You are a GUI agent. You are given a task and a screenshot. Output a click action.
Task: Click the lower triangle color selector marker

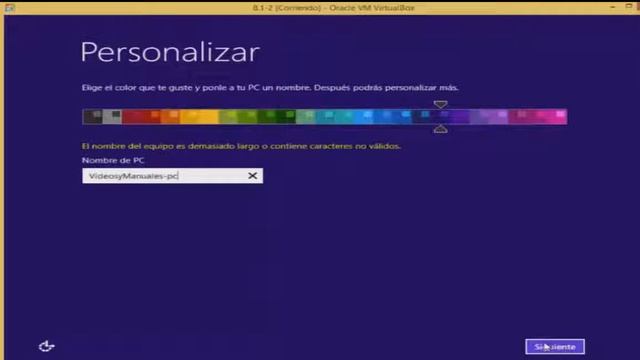[x=440, y=129]
